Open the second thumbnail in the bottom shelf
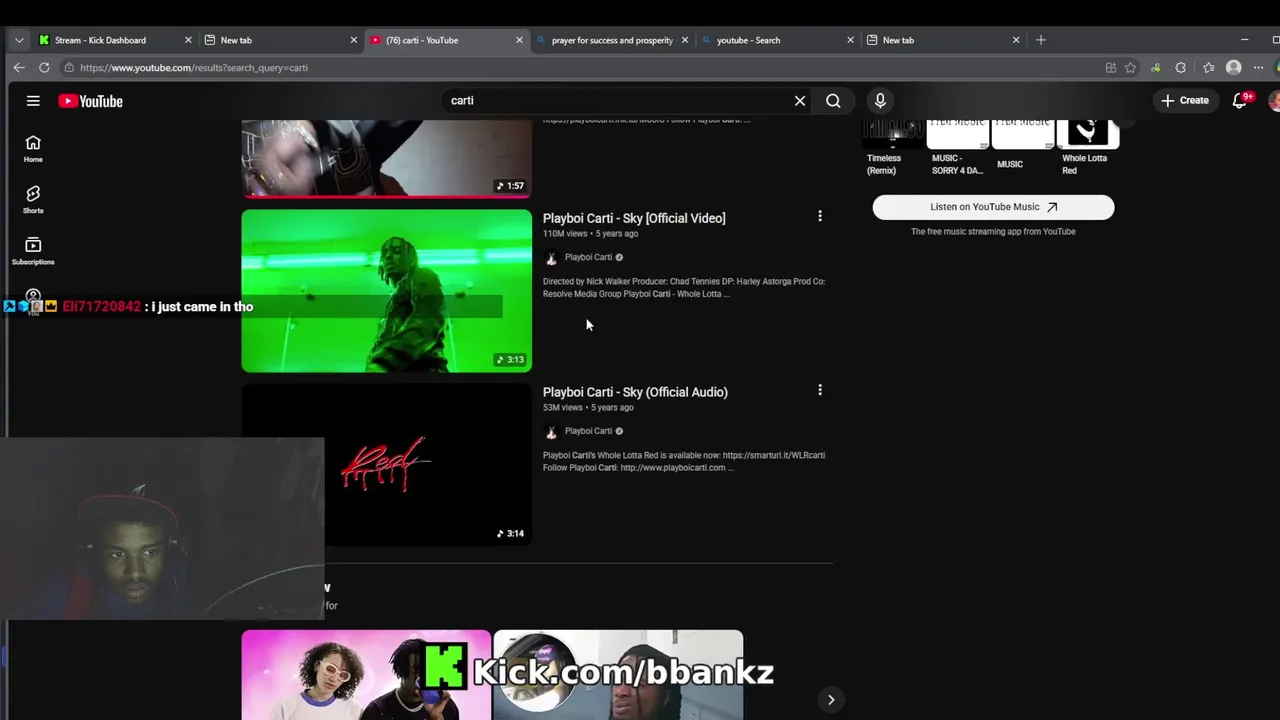The image size is (1280, 720). click(618, 675)
